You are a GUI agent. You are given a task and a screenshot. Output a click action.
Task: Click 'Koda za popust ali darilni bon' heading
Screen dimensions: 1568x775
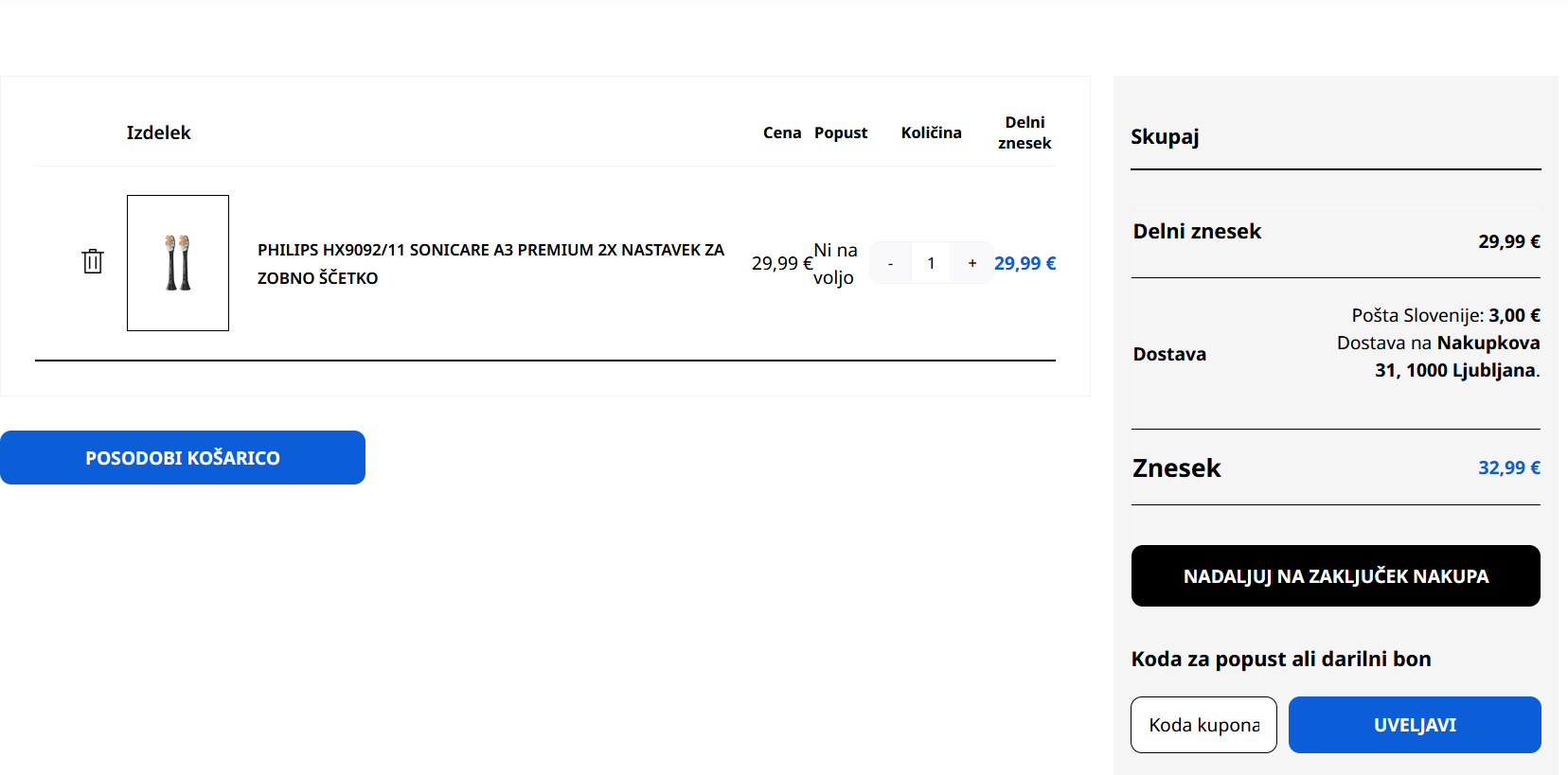pos(1281,659)
